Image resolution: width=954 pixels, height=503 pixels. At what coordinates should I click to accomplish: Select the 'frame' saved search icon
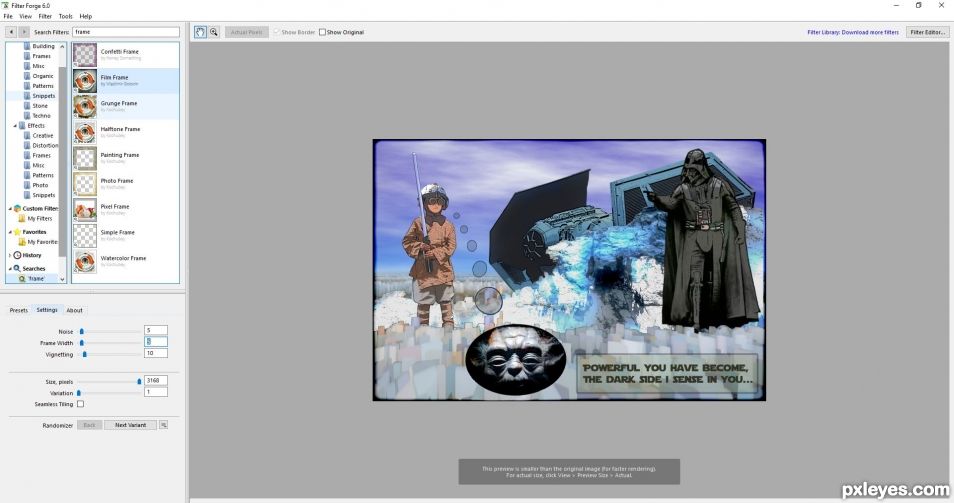22,279
